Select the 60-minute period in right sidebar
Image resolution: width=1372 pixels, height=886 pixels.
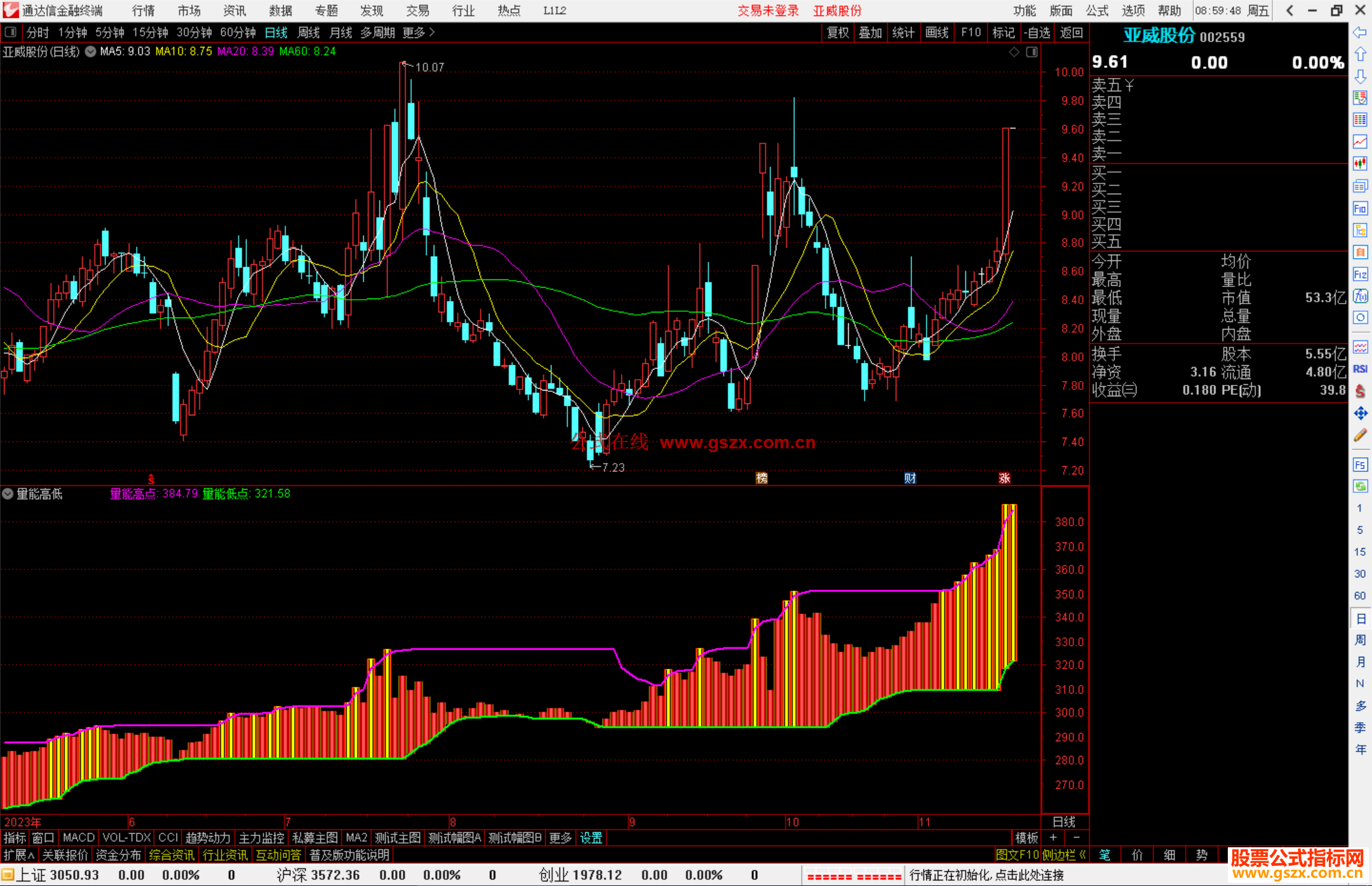[1360, 596]
